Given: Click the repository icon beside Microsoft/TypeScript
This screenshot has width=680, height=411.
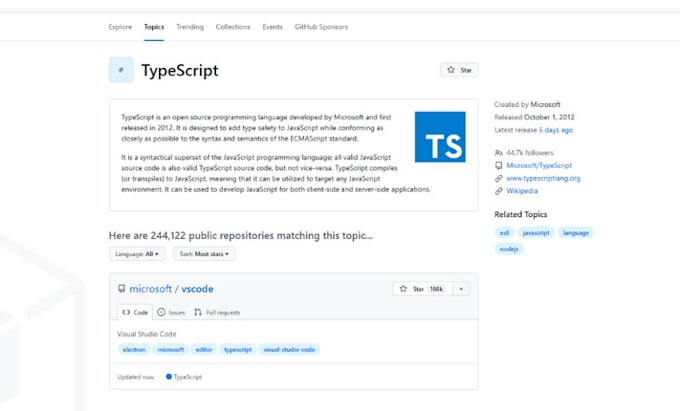Looking at the screenshot, I should [x=499, y=166].
